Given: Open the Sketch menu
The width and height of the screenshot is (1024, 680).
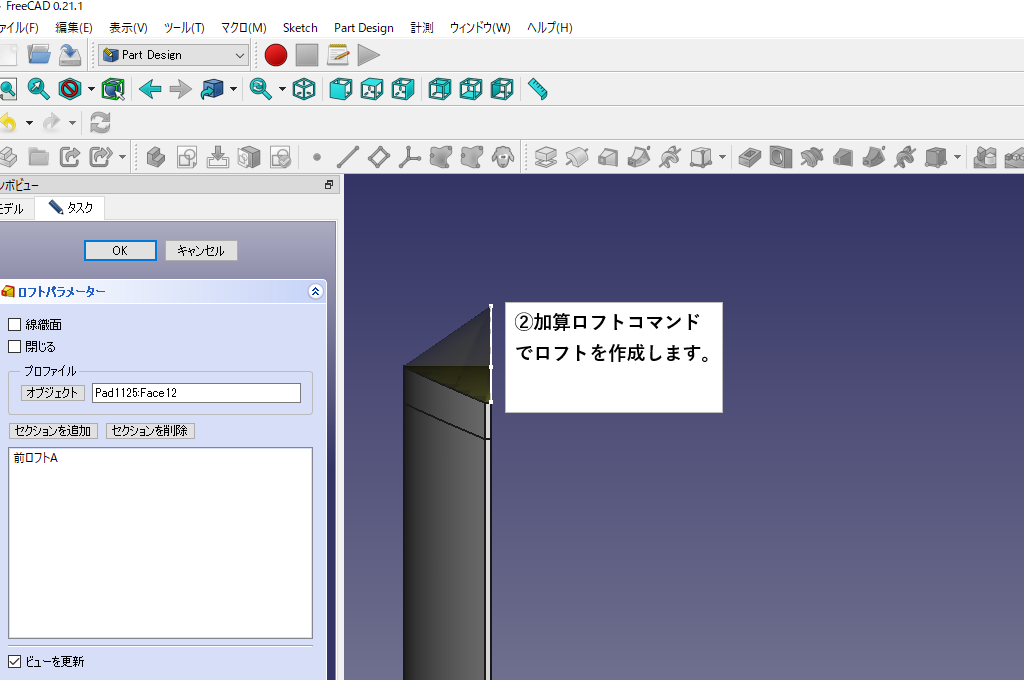Looking at the screenshot, I should tap(300, 28).
